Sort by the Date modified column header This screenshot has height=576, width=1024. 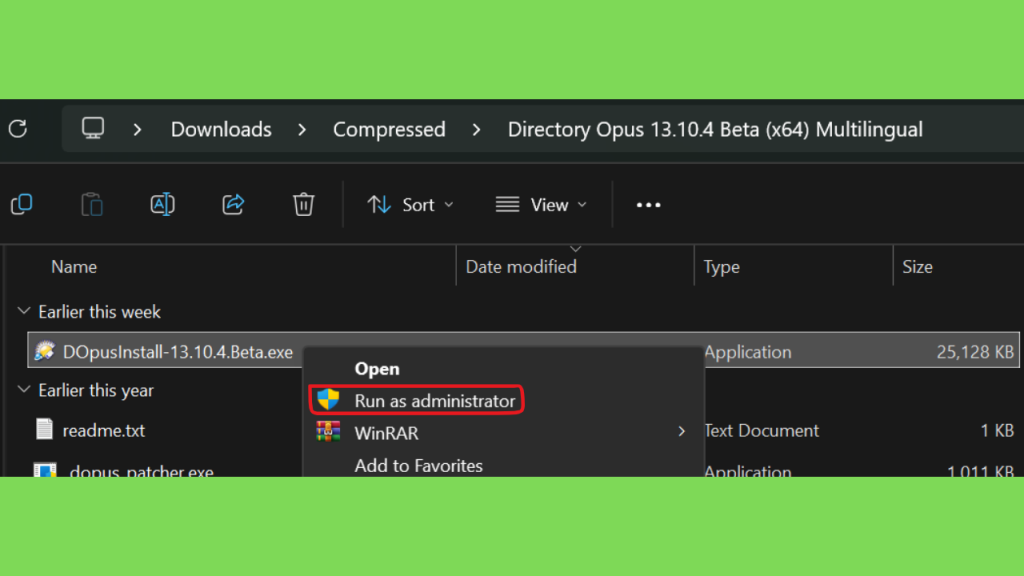[521, 267]
